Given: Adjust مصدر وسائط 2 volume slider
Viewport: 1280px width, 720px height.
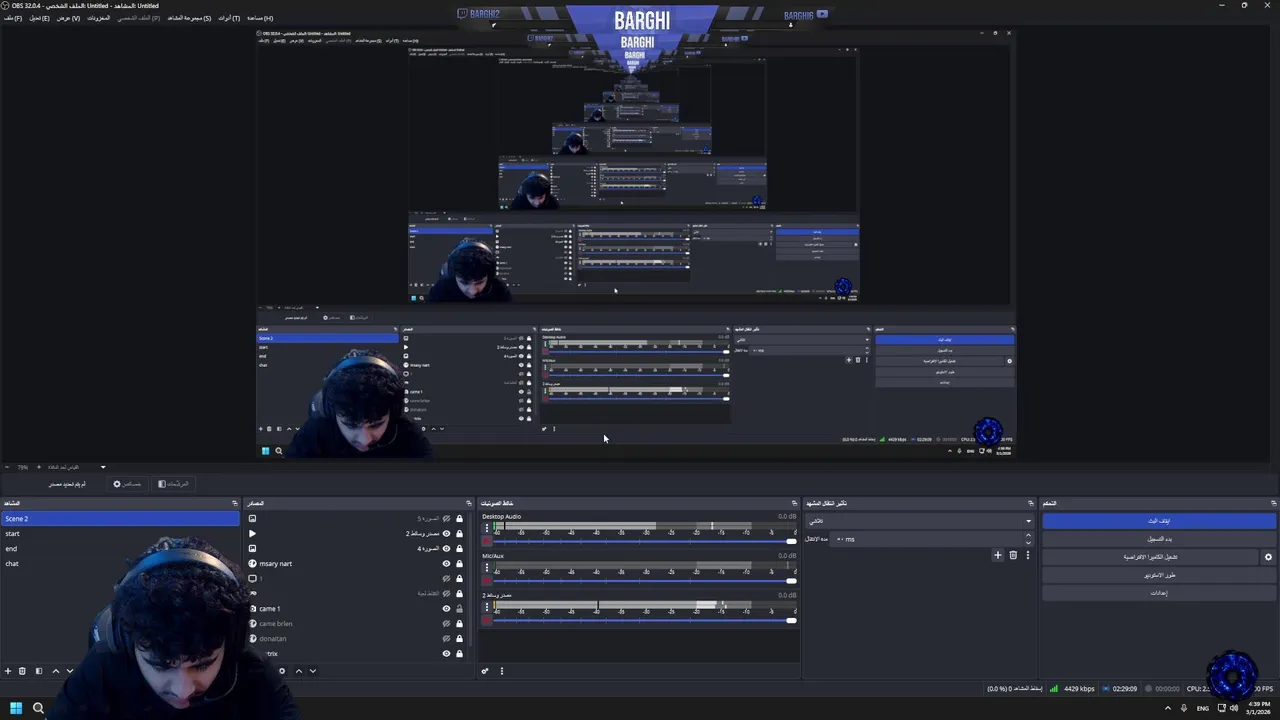Looking at the screenshot, I should tap(645, 620).
